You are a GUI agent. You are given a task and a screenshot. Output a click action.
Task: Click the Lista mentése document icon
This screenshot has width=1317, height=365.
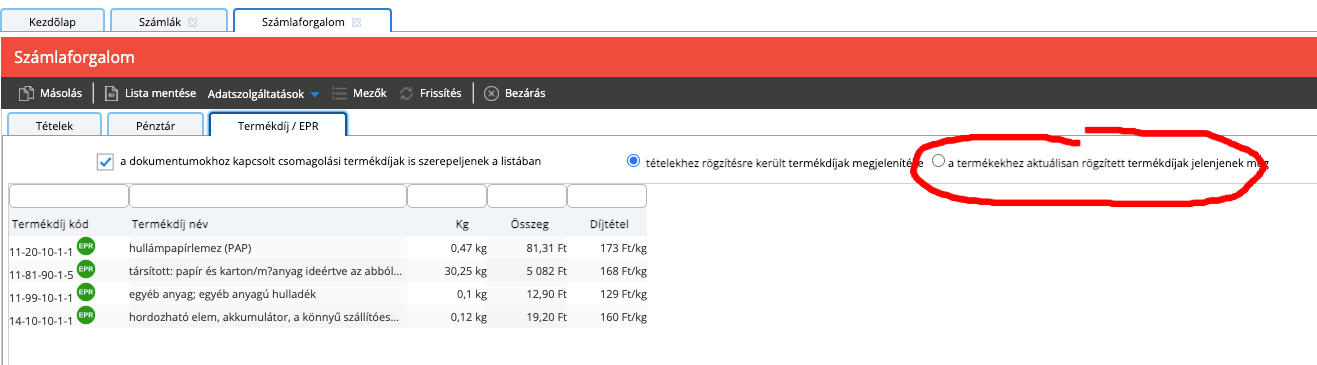click(112, 93)
